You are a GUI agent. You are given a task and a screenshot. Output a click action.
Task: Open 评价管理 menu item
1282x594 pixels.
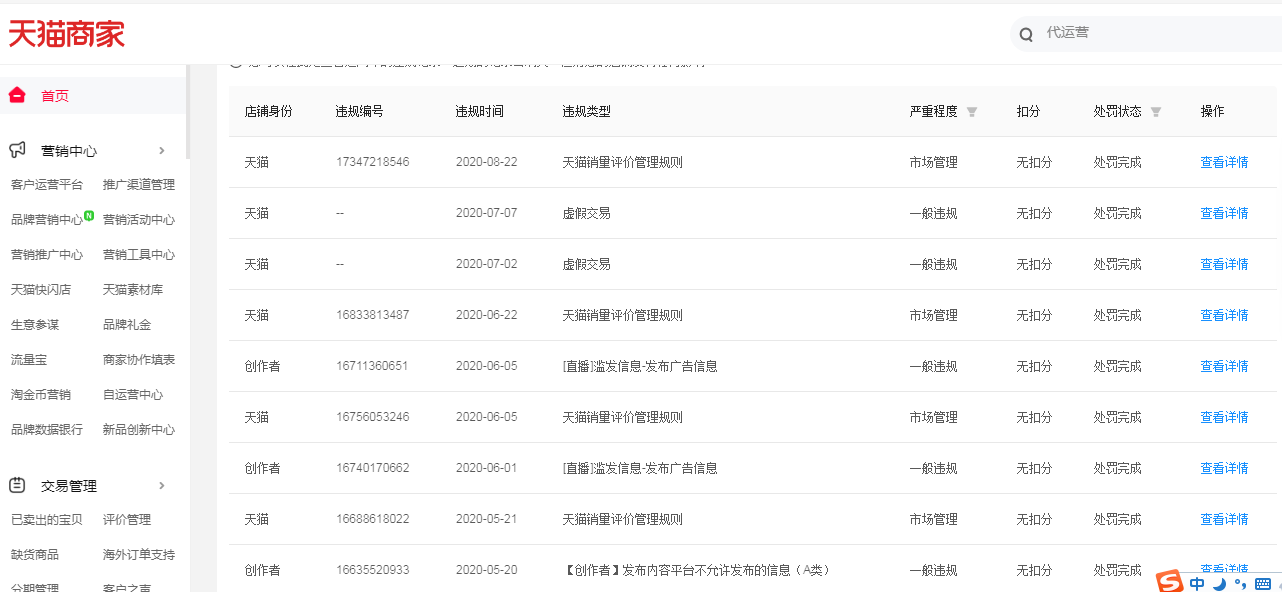[x=127, y=520]
